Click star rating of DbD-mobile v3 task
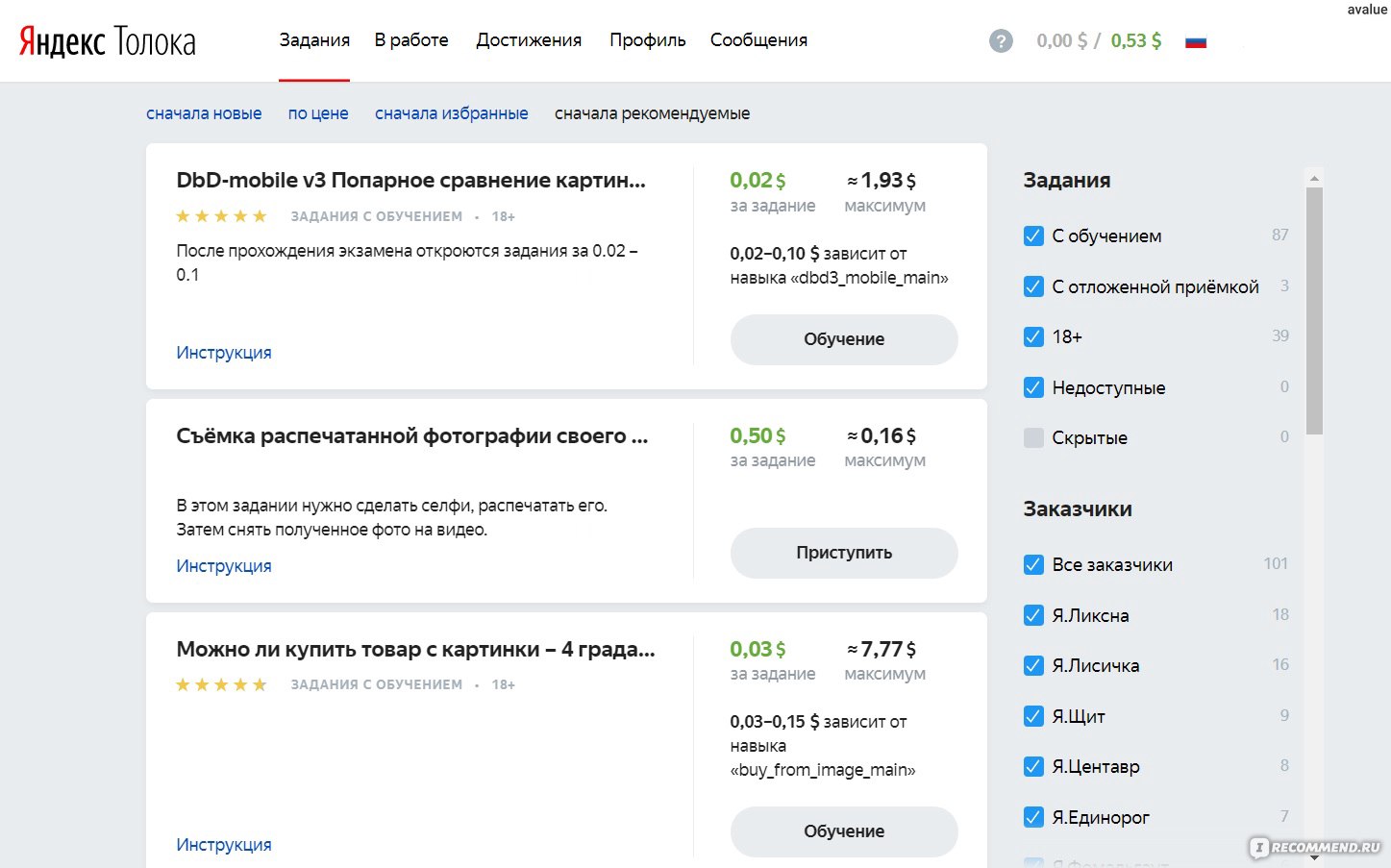Viewport: 1391px width, 868px height. coord(221,216)
